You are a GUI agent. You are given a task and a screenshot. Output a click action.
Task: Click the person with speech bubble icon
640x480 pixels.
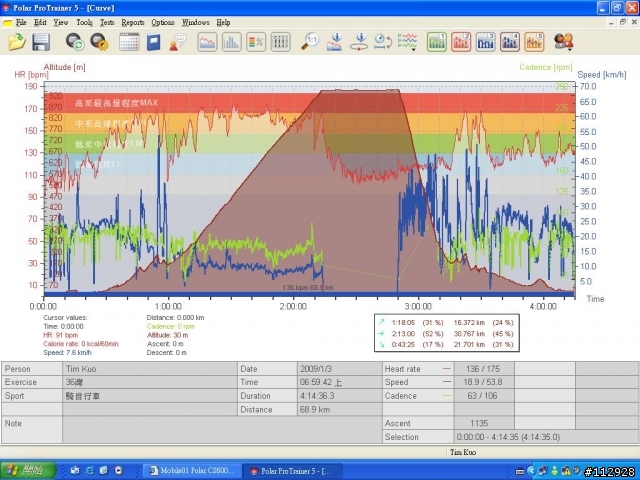178,42
